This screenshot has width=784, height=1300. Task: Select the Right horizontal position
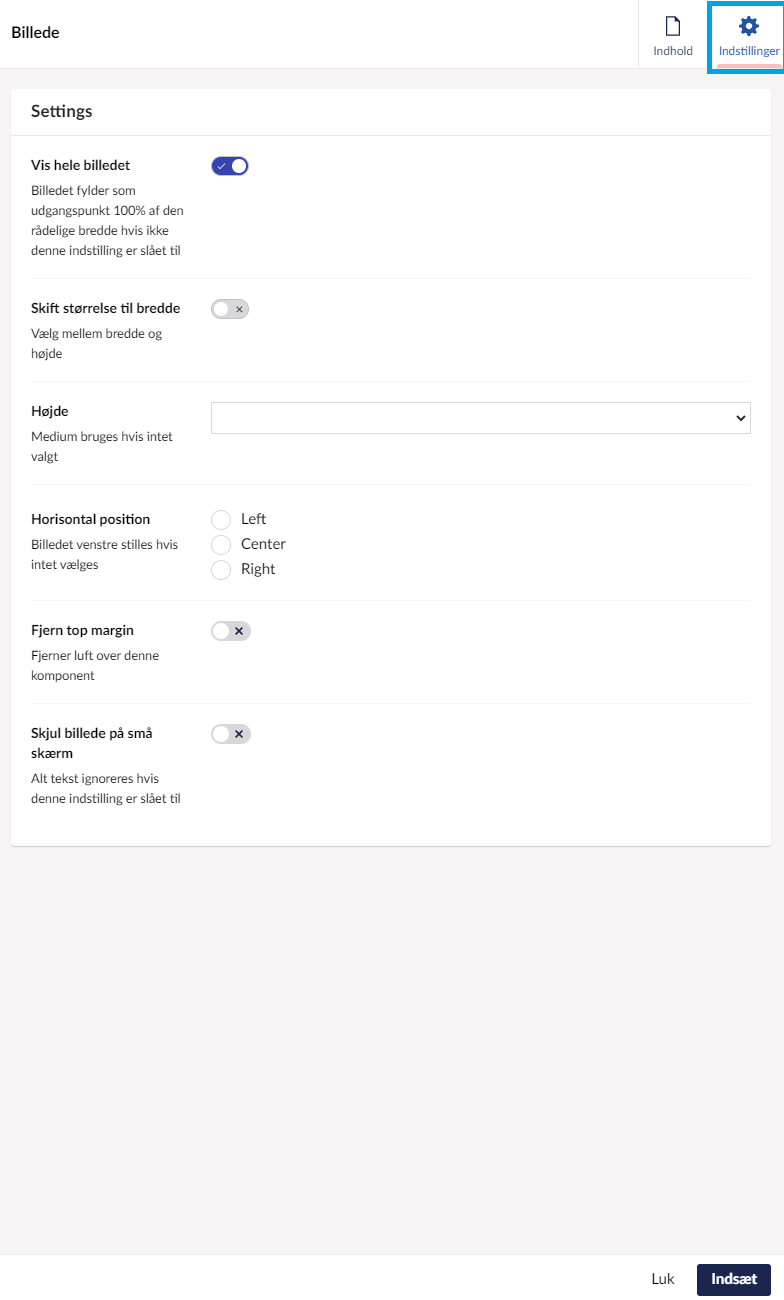[x=221, y=569]
